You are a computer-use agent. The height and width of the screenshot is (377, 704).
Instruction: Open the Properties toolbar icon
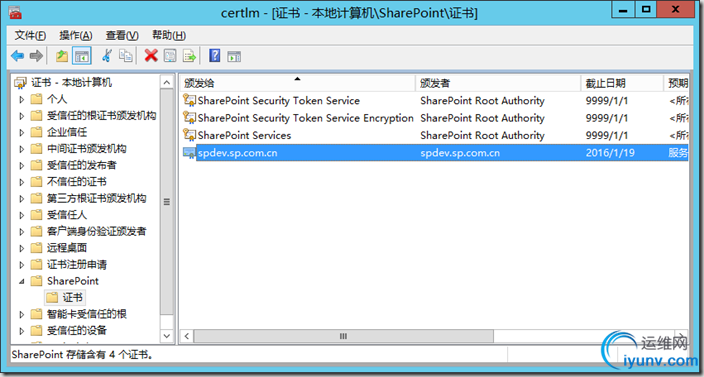coord(170,56)
